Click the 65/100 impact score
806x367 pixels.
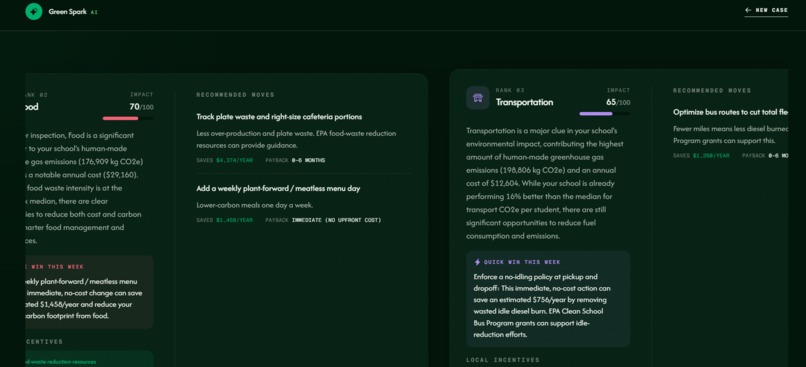coord(618,102)
